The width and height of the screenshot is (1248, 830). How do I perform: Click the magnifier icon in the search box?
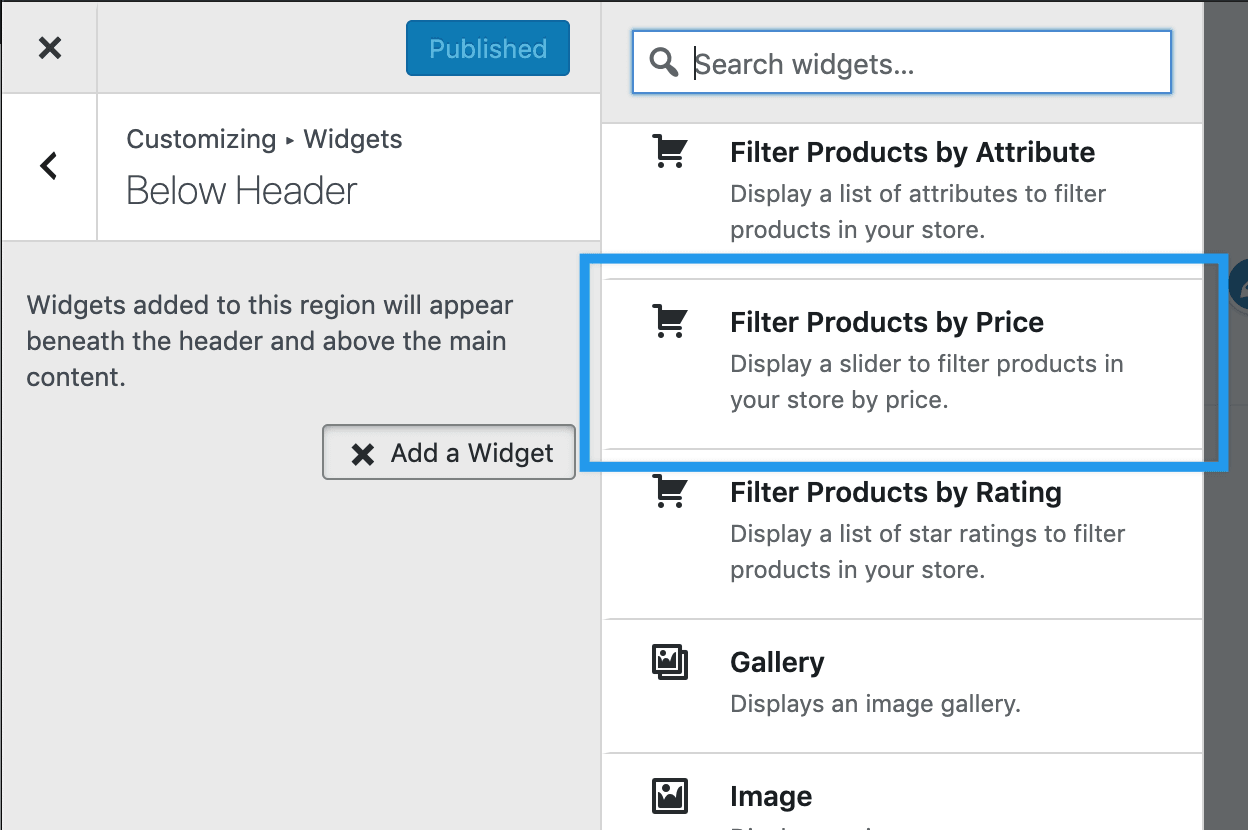pos(664,62)
